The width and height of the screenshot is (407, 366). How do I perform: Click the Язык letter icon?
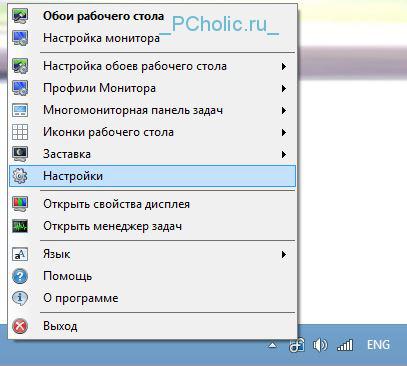pyautogui.click(x=20, y=254)
